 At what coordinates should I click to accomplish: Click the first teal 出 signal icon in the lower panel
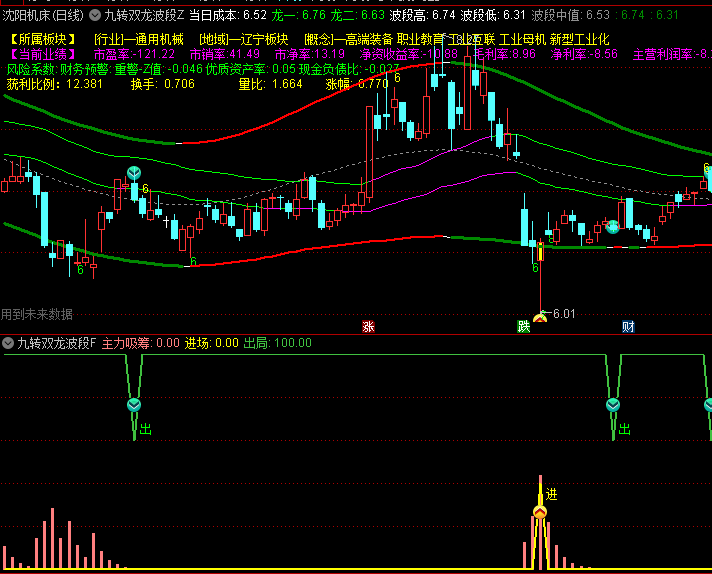[134, 405]
